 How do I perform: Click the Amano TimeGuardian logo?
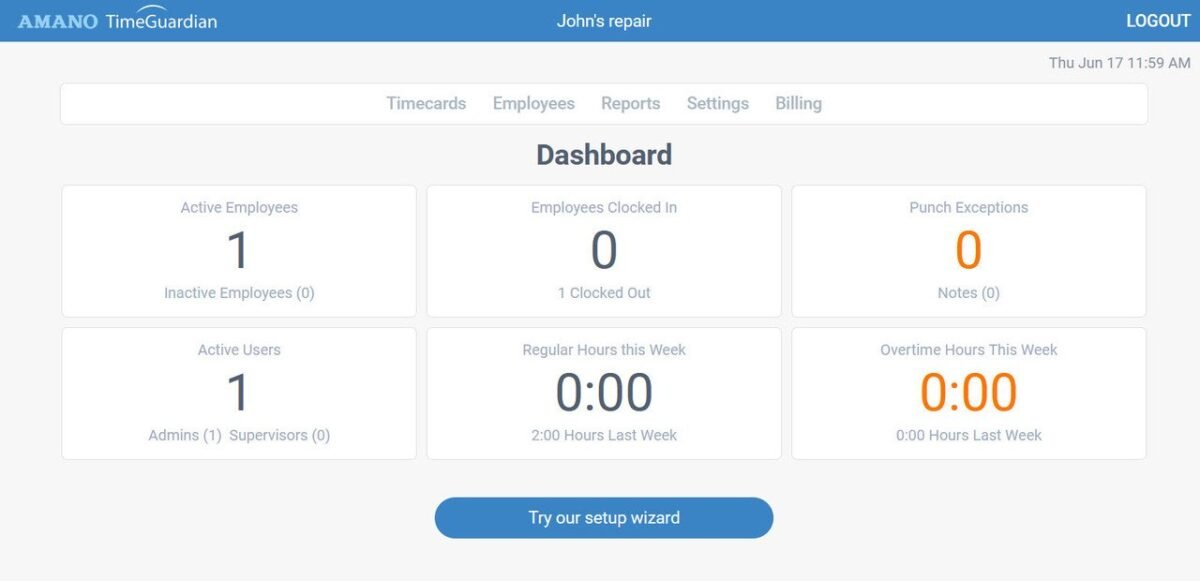click(x=117, y=21)
